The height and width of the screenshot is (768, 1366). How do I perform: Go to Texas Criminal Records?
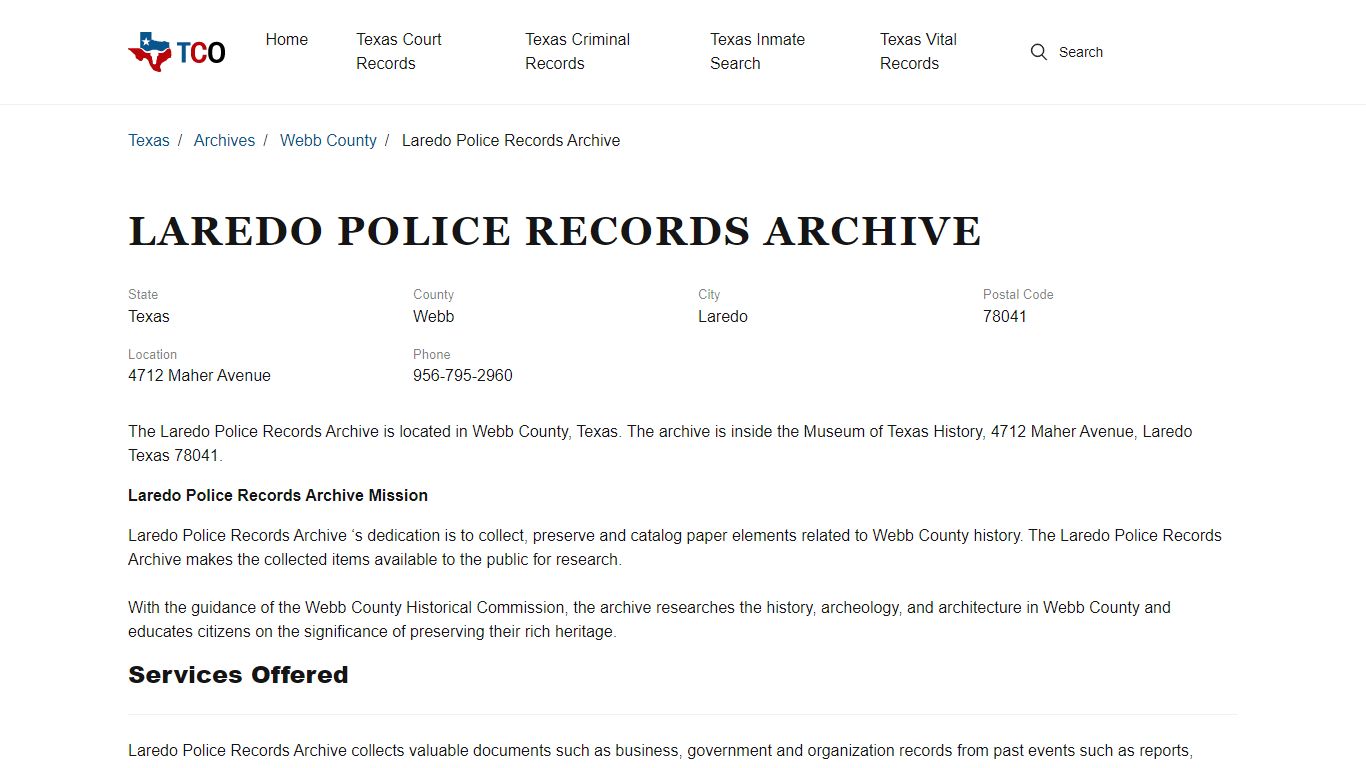(578, 52)
